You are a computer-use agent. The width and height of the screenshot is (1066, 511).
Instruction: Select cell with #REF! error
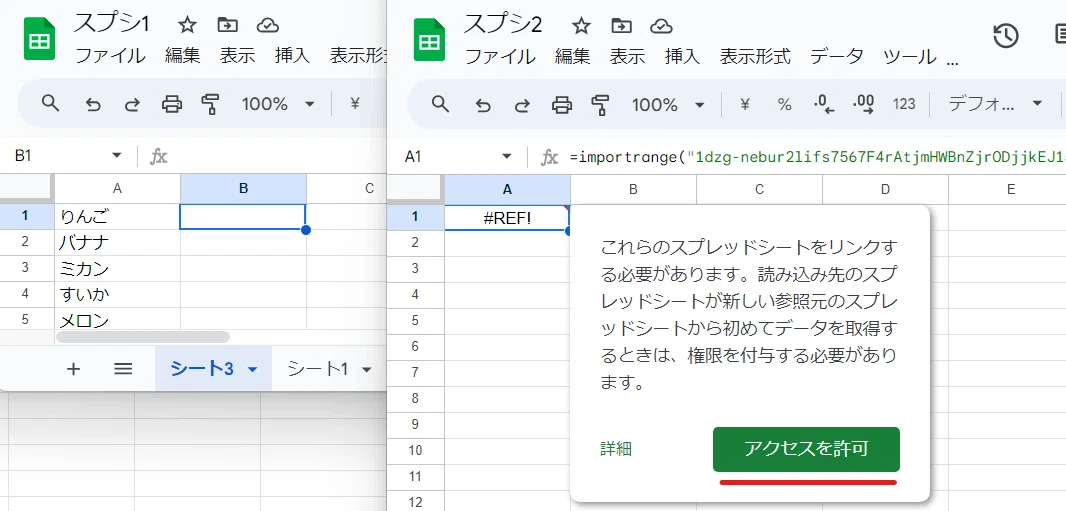pyautogui.click(x=507, y=217)
